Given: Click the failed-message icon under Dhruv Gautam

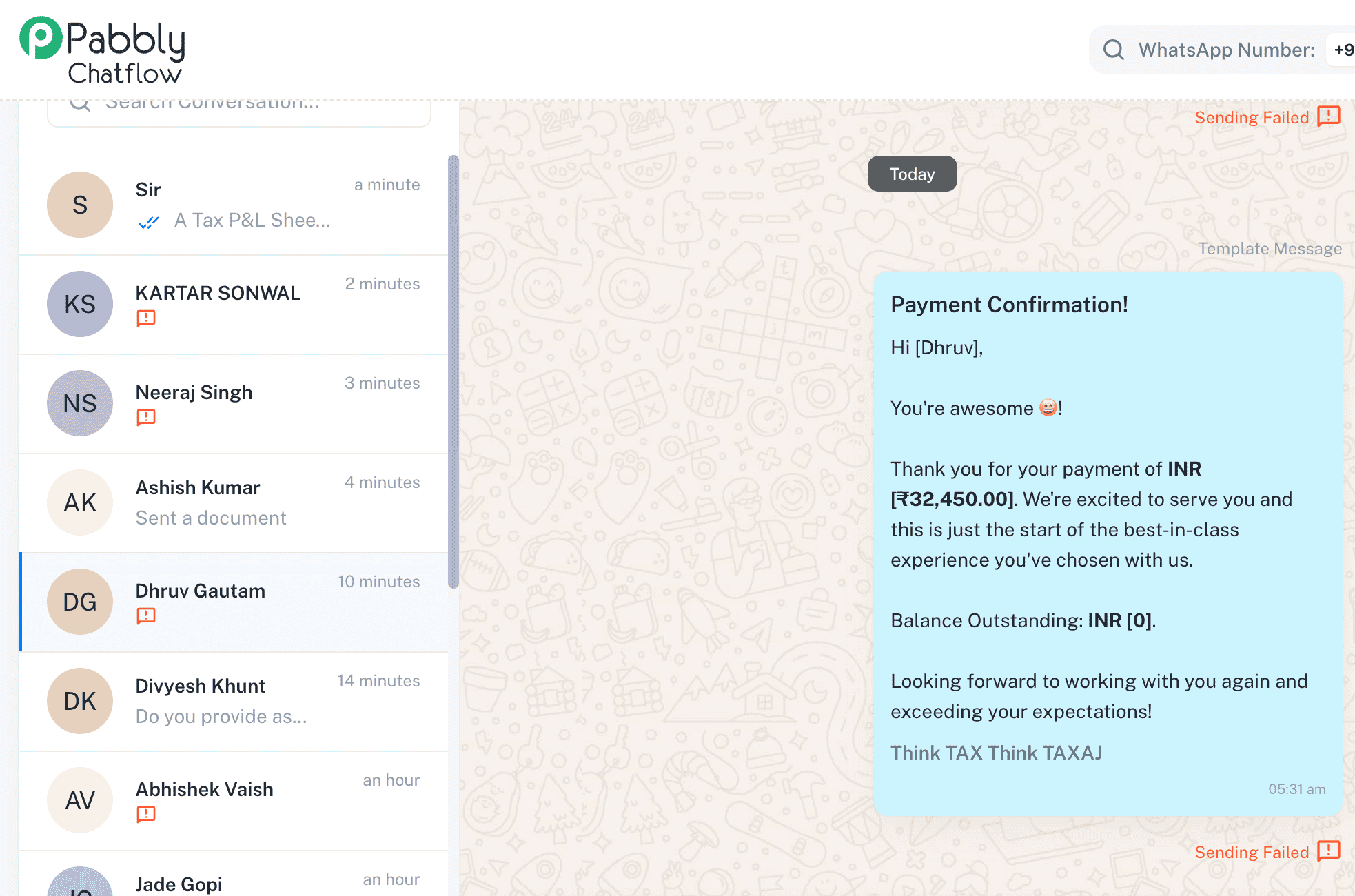Looking at the screenshot, I should (x=146, y=615).
